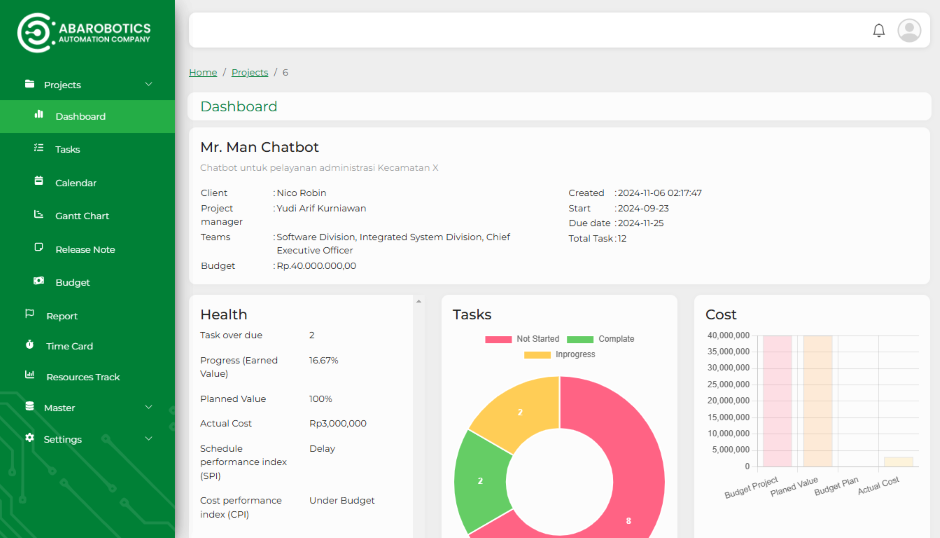940x538 pixels.
Task: Click the Planned Value 100% figure
Action: [321, 399]
